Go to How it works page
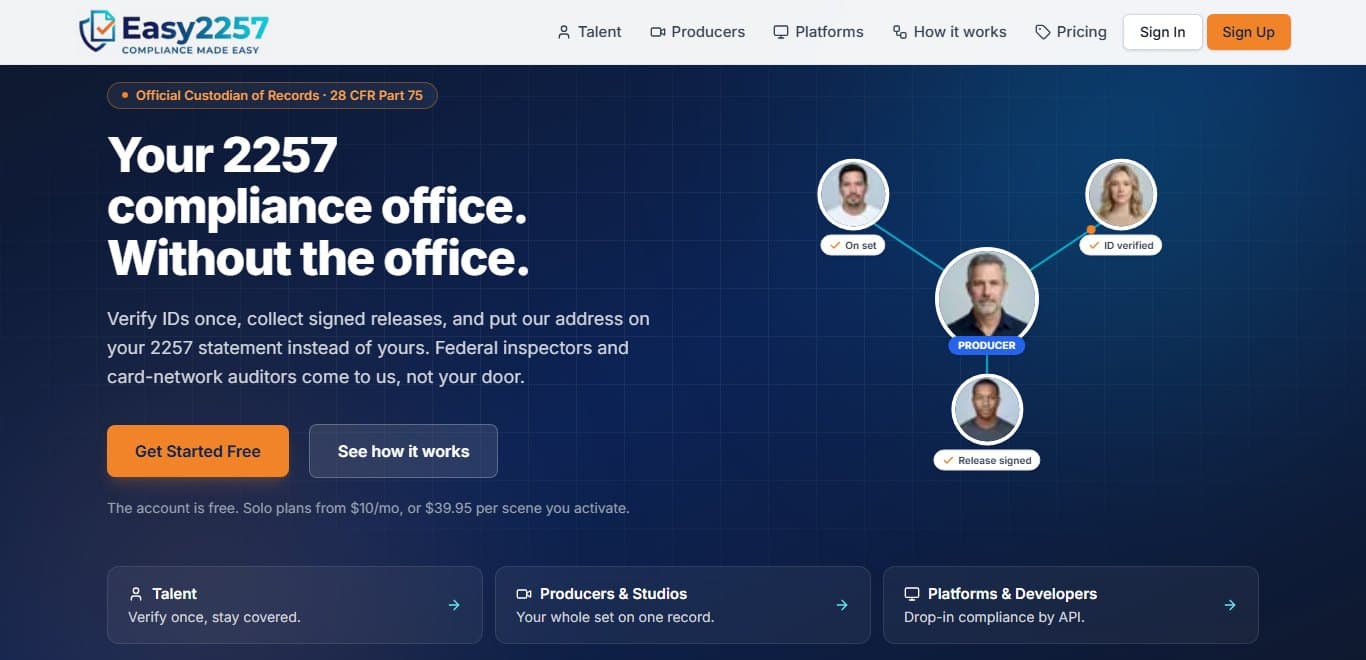1366x660 pixels. click(x=949, y=32)
